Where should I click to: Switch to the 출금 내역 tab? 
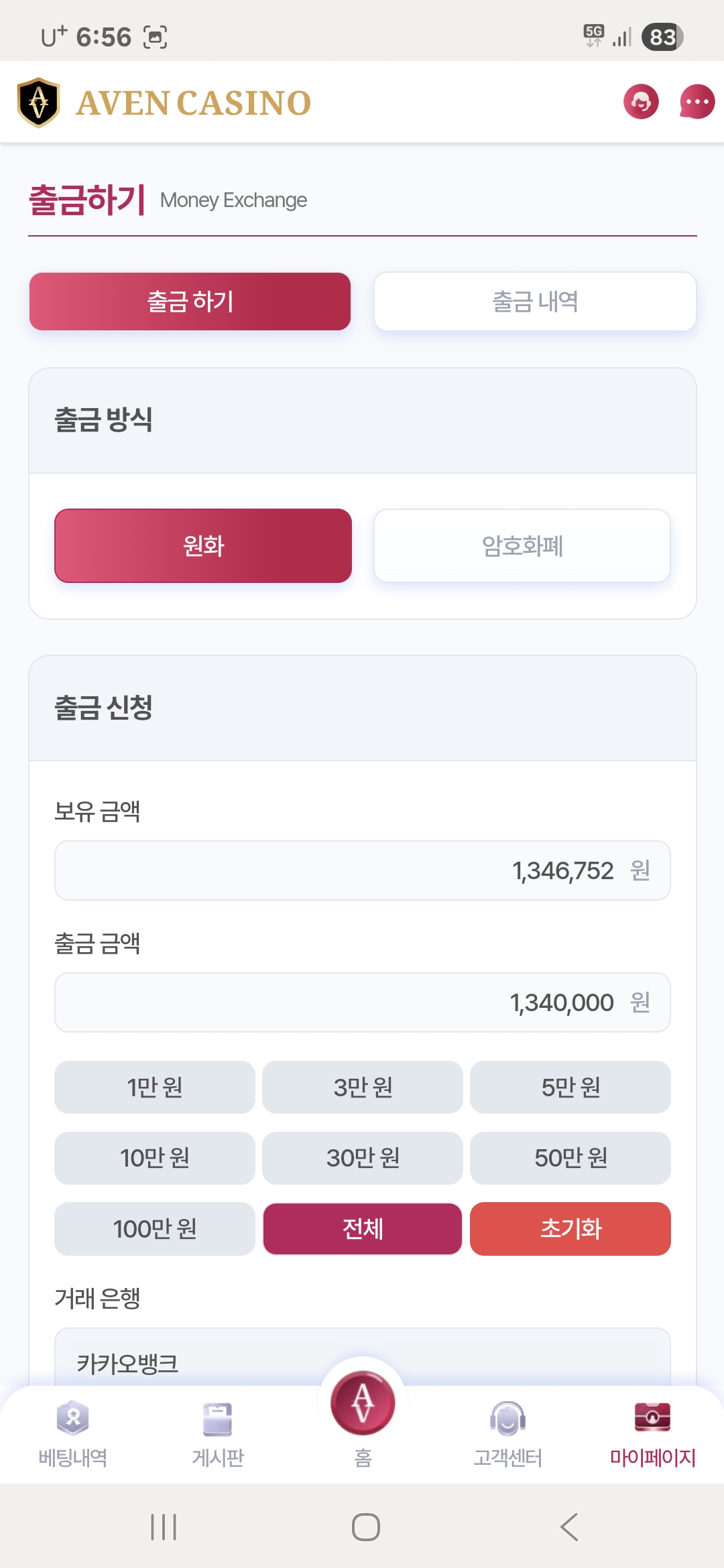pyautogui.click(x=535, y=302)
